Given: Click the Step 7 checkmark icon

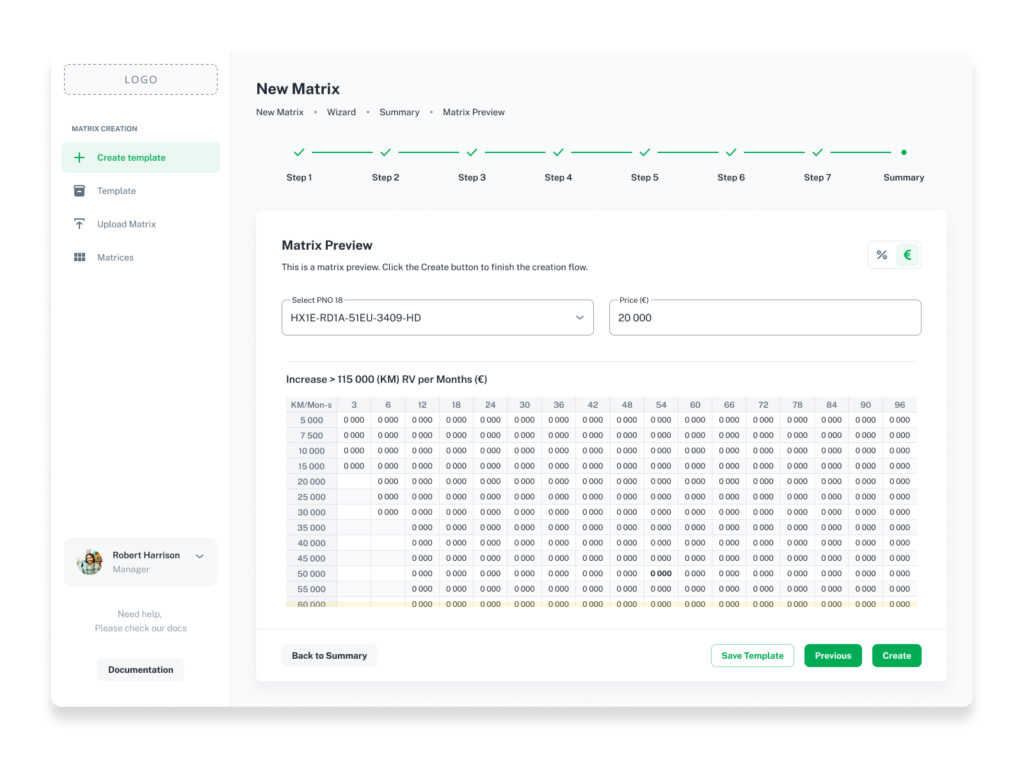Looking at the screenshot, I should click(x=817, y=152).
